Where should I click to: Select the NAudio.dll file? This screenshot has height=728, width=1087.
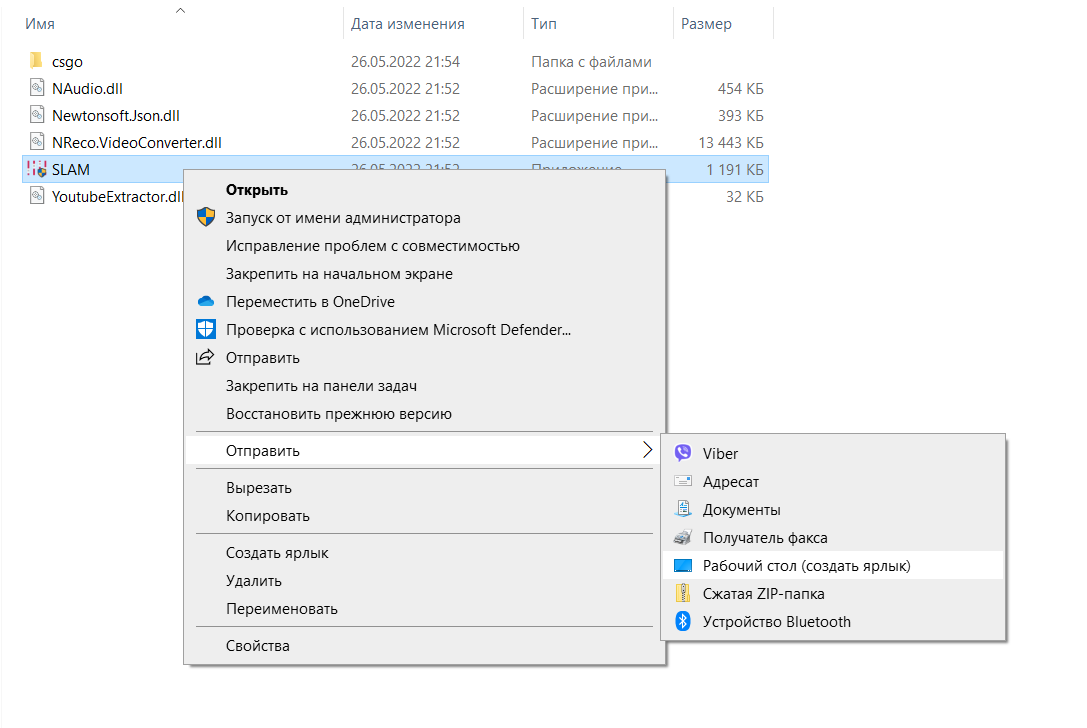click(x=87, y=89)
